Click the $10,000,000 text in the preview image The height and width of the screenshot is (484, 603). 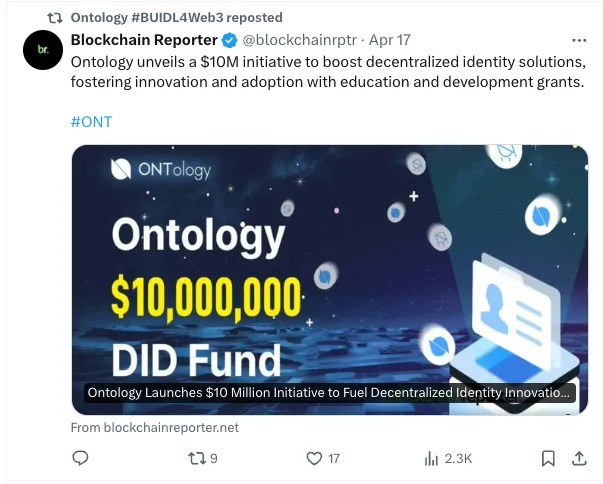coord(206,296)
